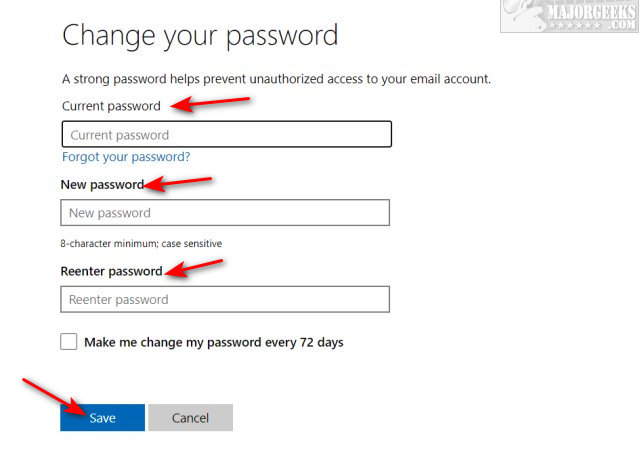Click the red arrow beside New password label
This screenshot has width=640, height=461.
click(178, 183)
